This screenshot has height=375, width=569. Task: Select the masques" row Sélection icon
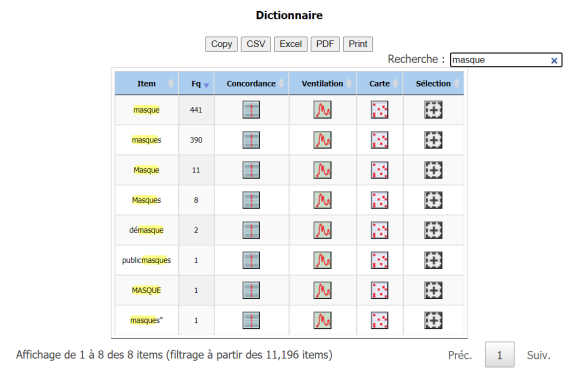(x=433, y=321)
